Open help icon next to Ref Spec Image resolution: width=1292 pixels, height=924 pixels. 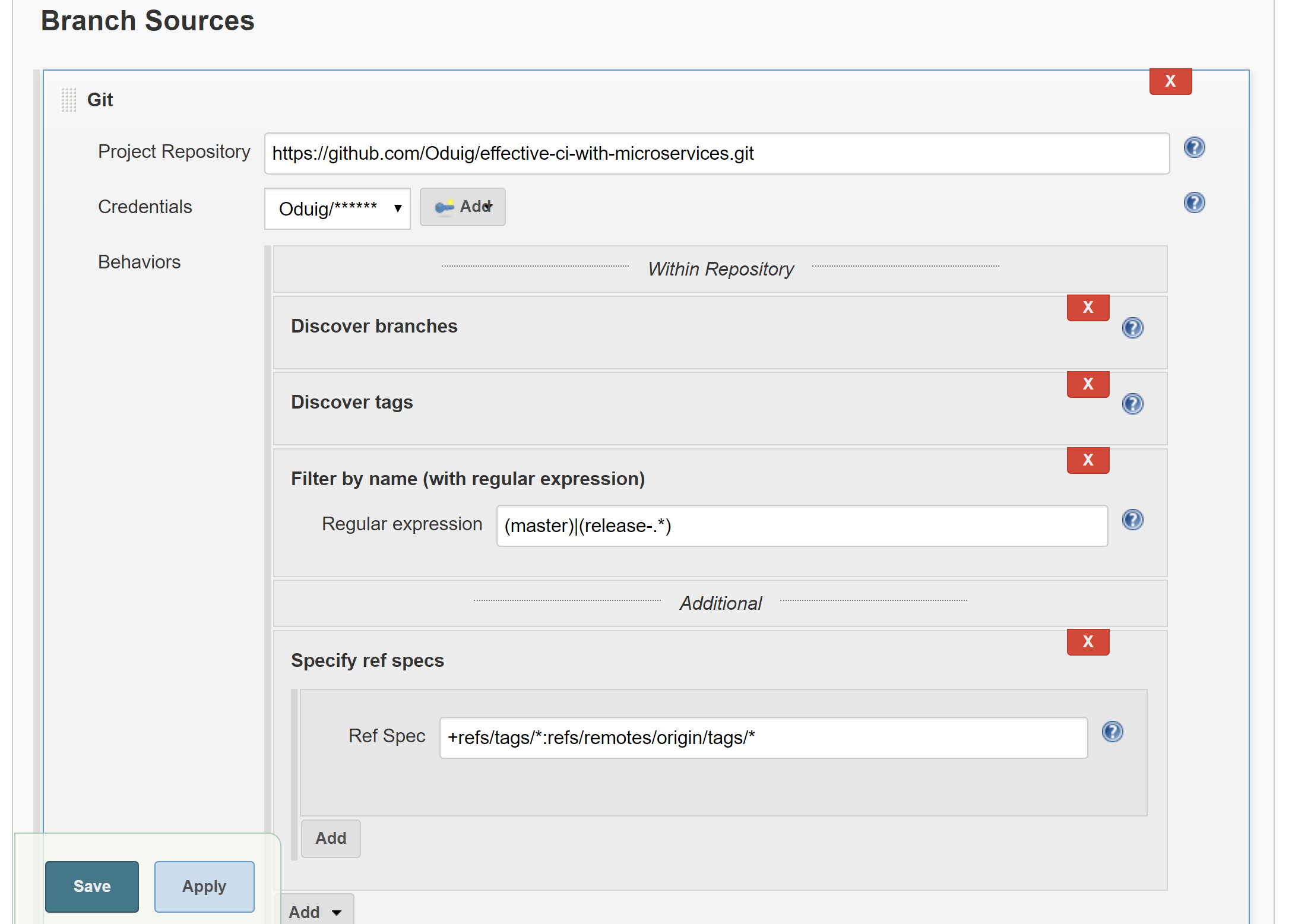coord(1112,732)
